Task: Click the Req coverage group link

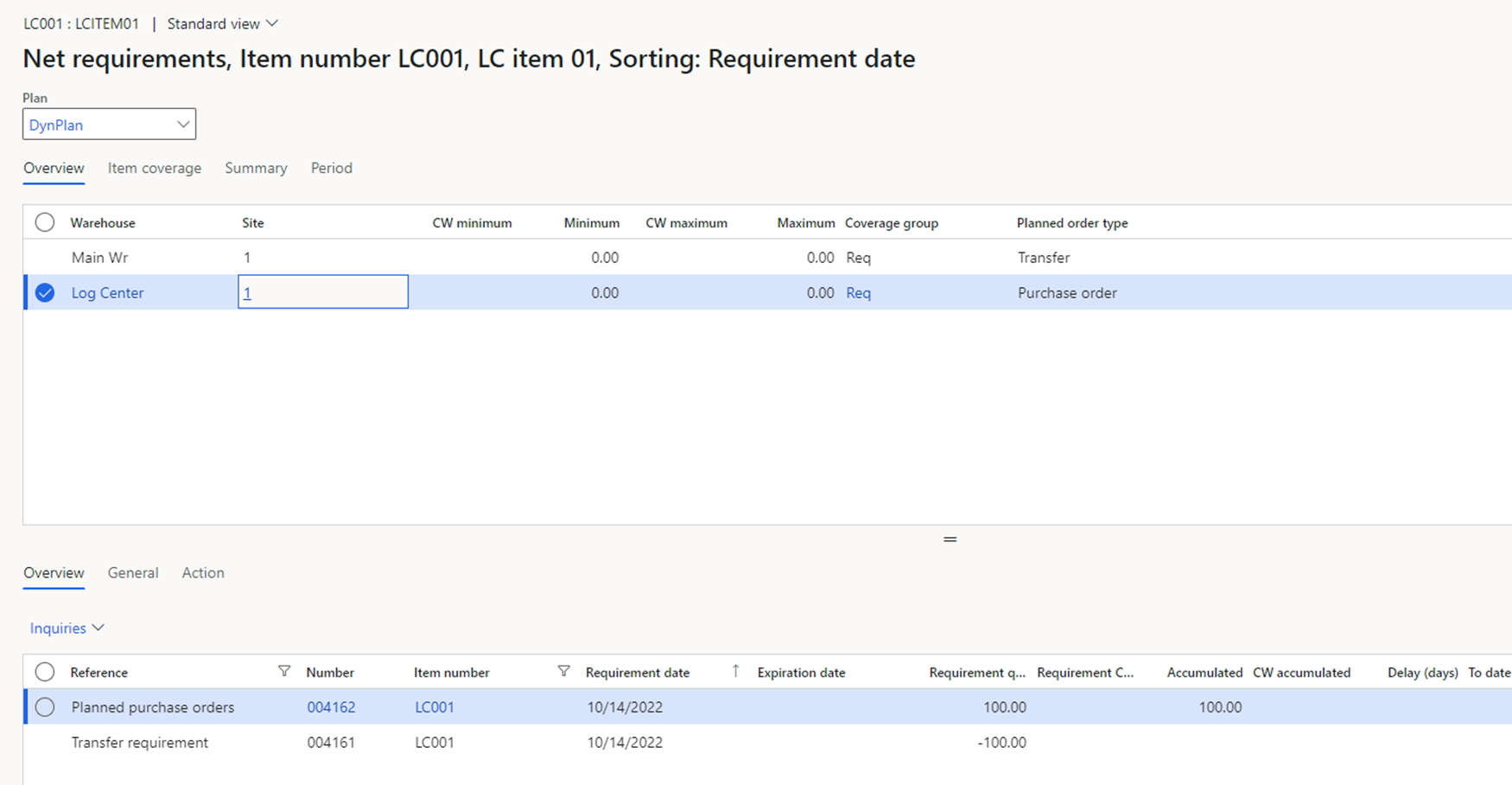Action: 858,293
